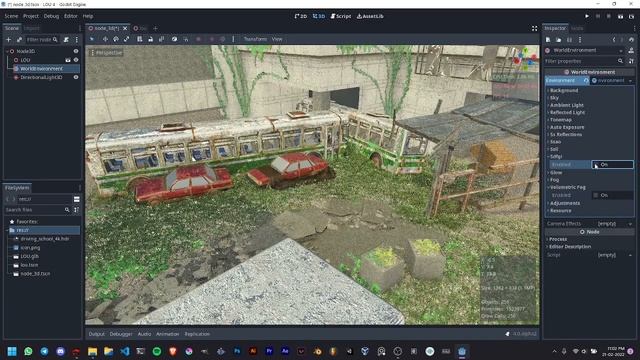
Task: Click the Search files input field
Action: click(x=37, y=210)
